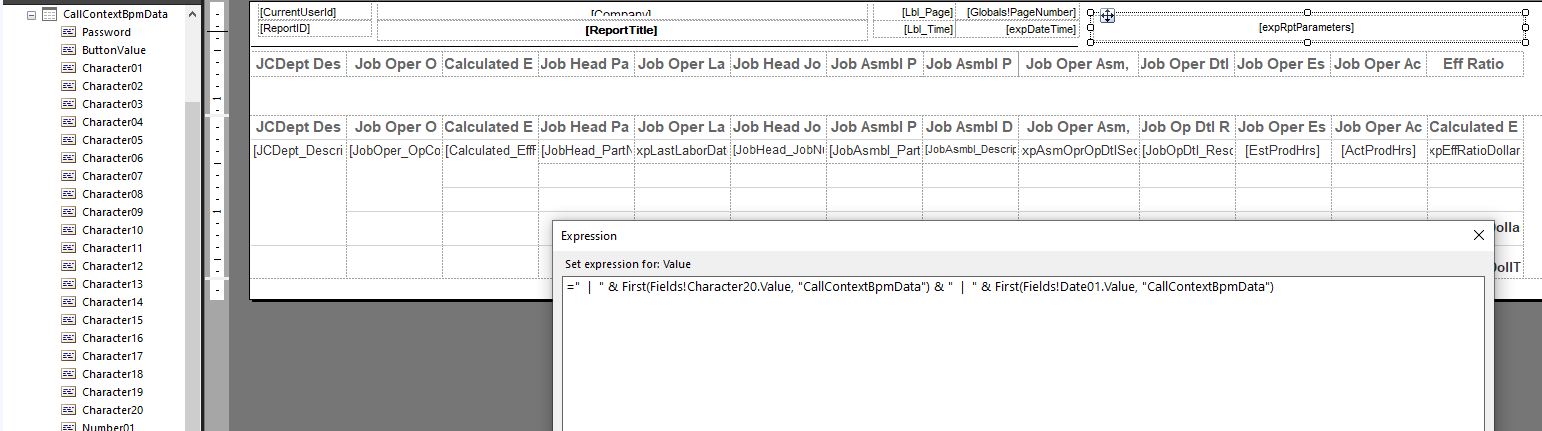The image size is (1542, 431).
Task: Select the Character10 field
Action: pos(112,230)
